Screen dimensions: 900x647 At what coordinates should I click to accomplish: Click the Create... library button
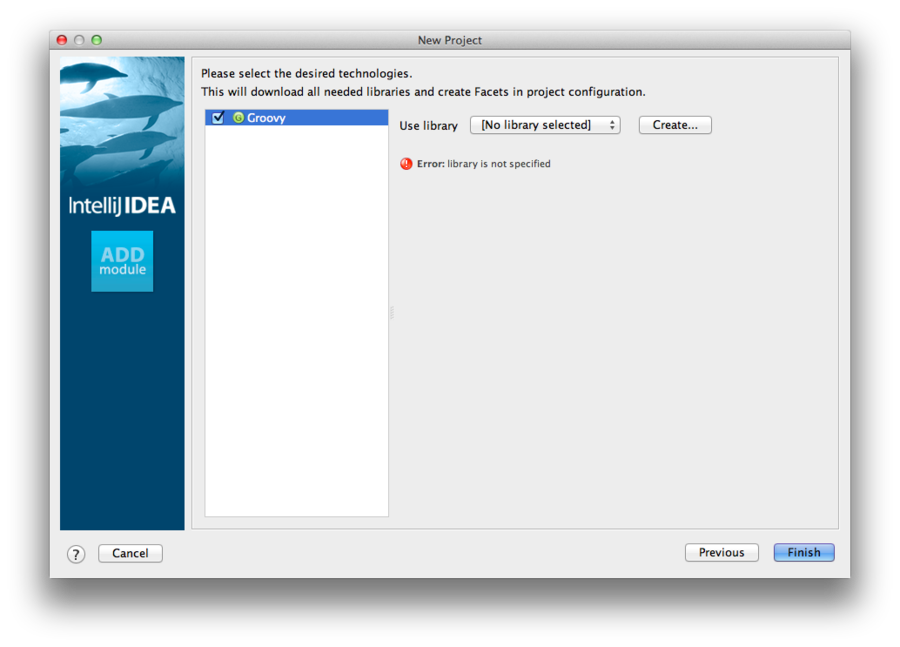(x=675, y=125)
